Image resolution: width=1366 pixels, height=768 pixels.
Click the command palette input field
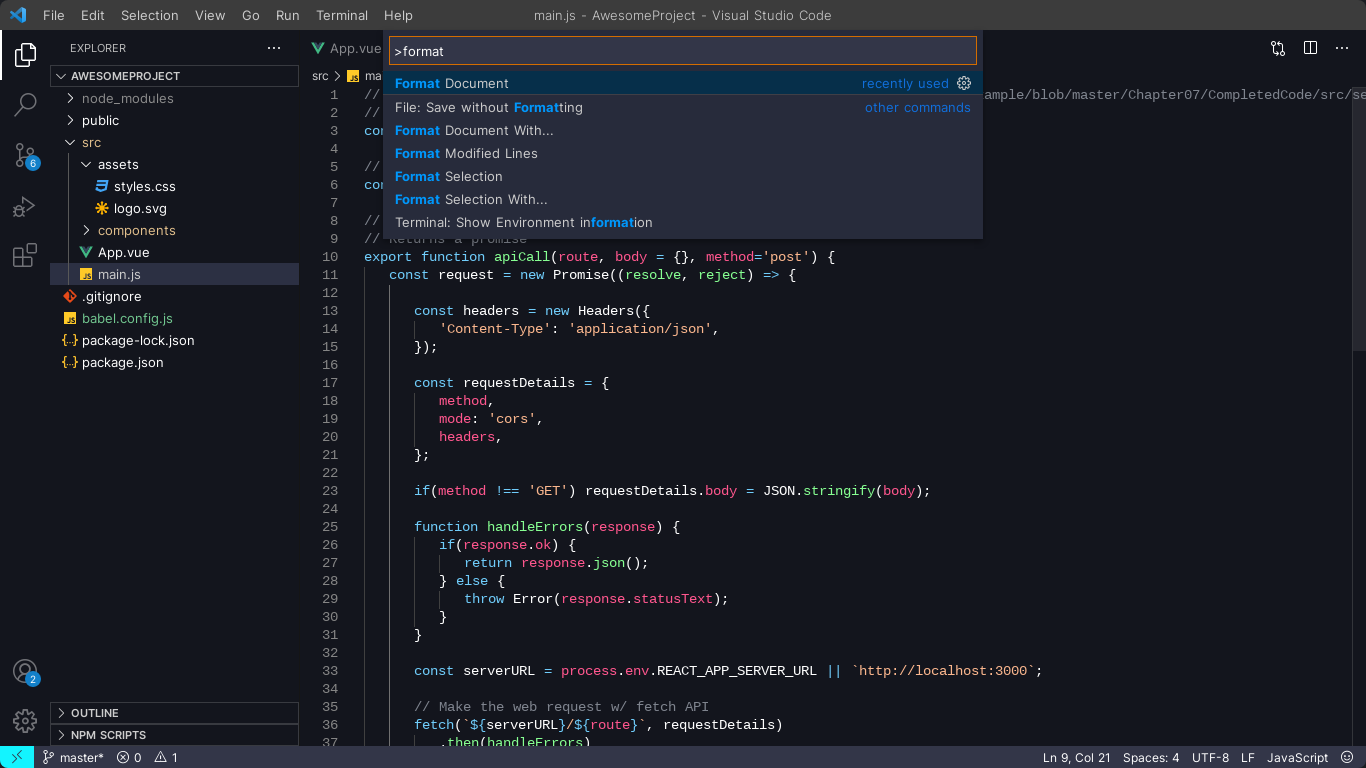pyautogui.click(x=683, y=50)
